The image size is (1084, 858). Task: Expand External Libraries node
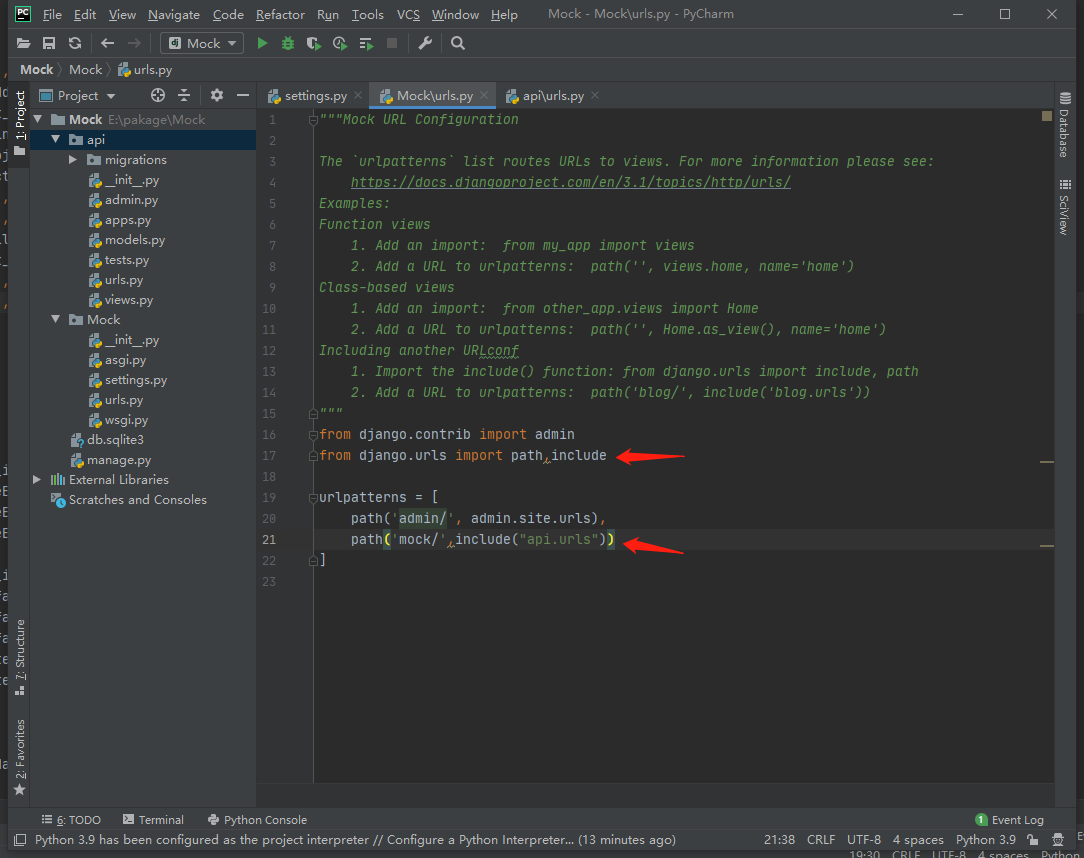(x=37, y=480)
